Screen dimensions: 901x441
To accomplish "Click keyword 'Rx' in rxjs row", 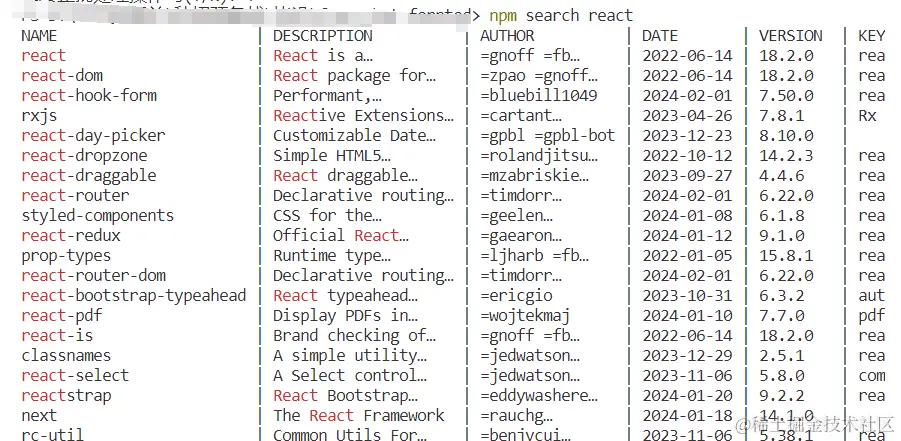I will point(867,116).
